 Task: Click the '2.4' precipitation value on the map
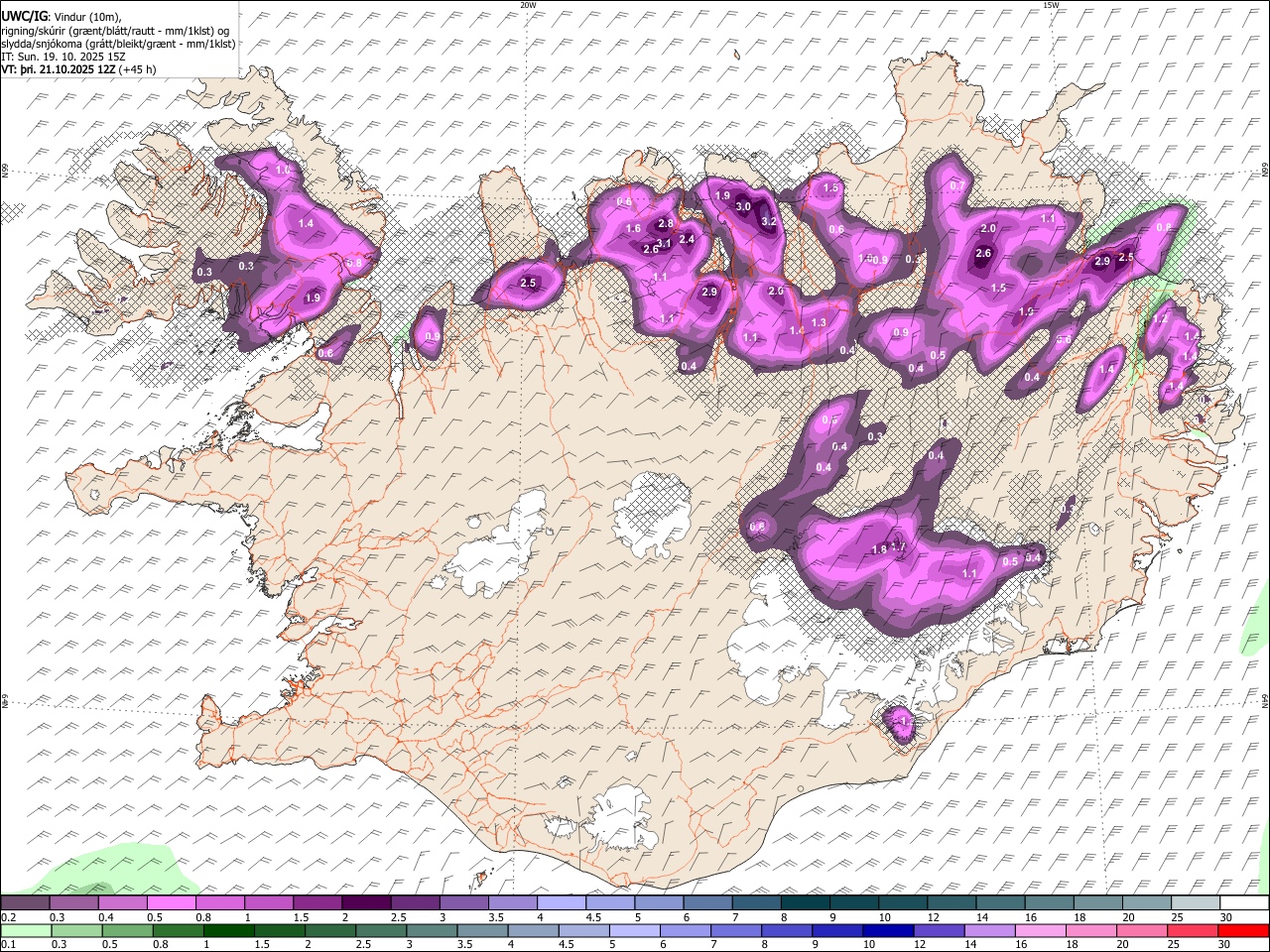686,239
